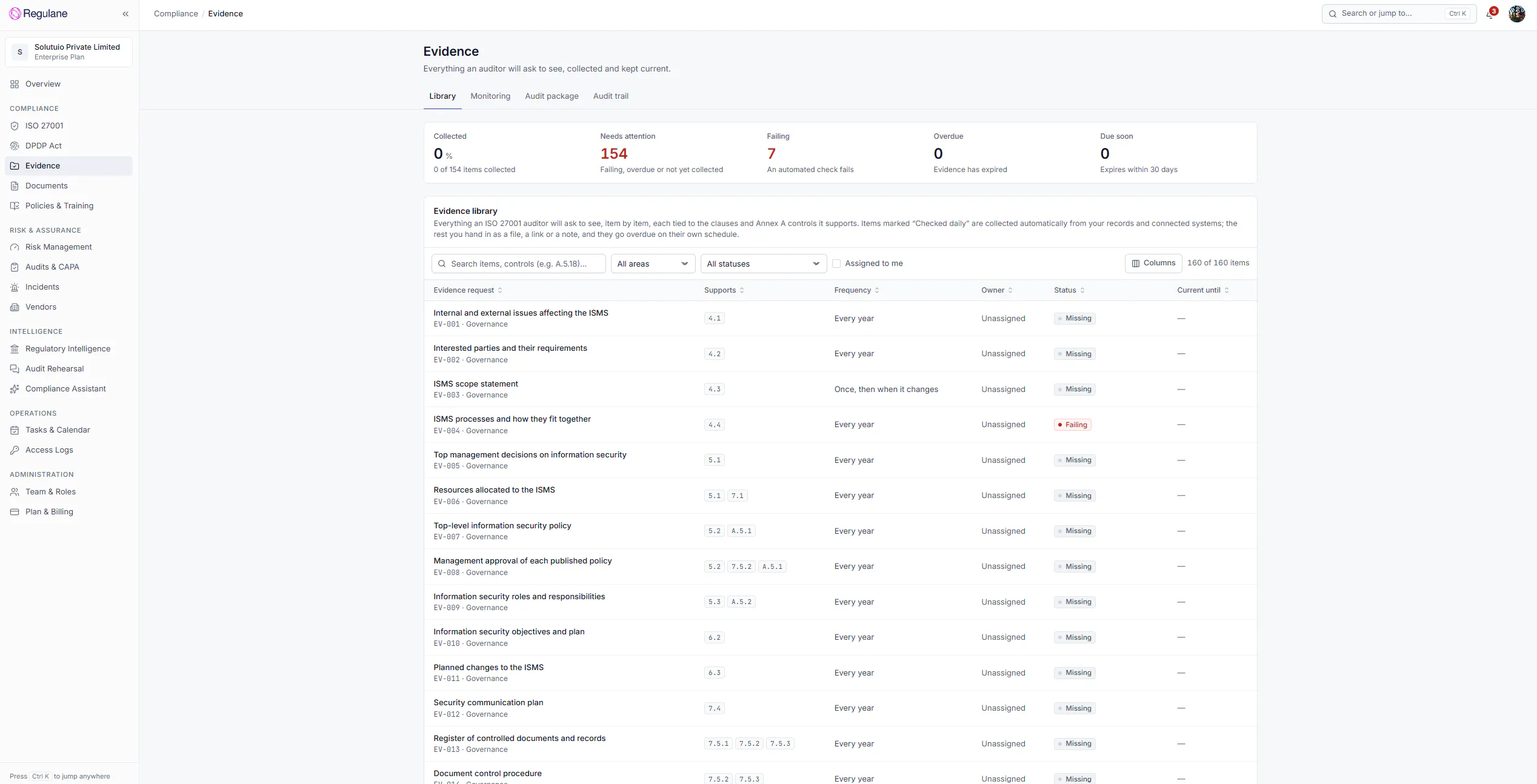Focus the Search items, controls field

point(519,264)
